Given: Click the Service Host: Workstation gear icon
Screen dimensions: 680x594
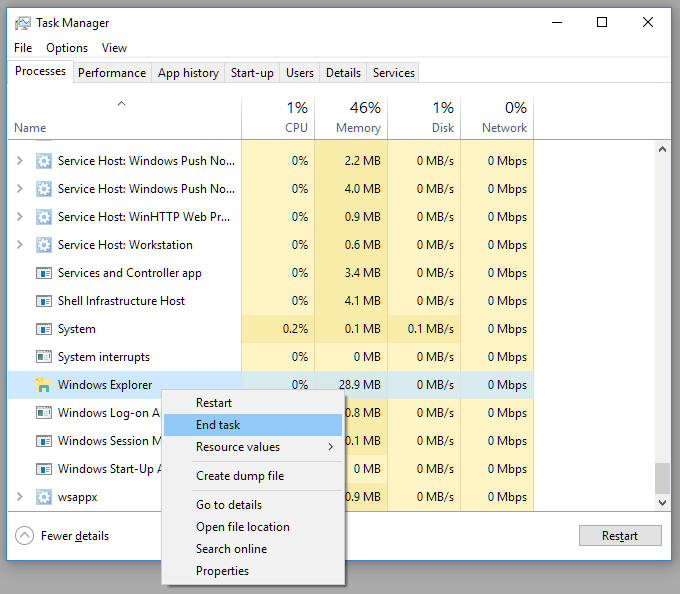Looking at the screenshot, I should pyautogui.click(x=43, y=245).
